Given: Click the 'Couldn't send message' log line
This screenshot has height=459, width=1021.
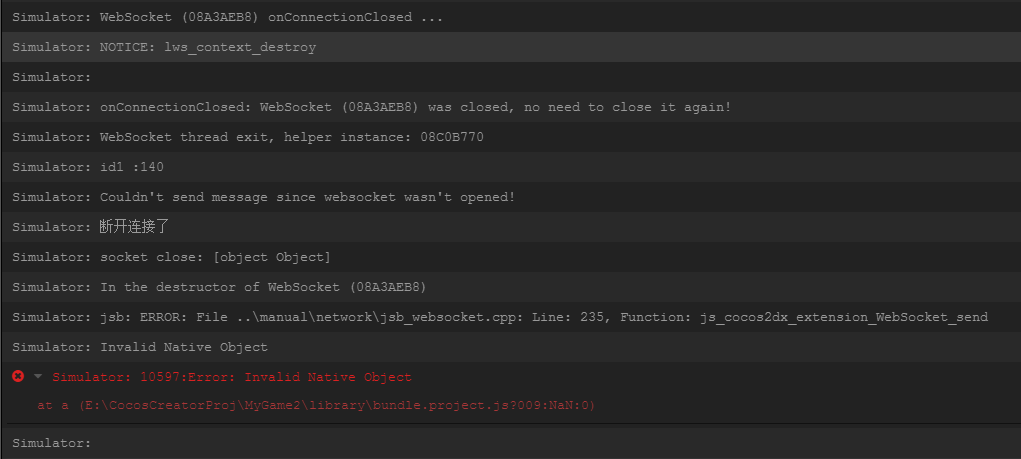Looking at the screenshot, I should [x=263, y=197].
